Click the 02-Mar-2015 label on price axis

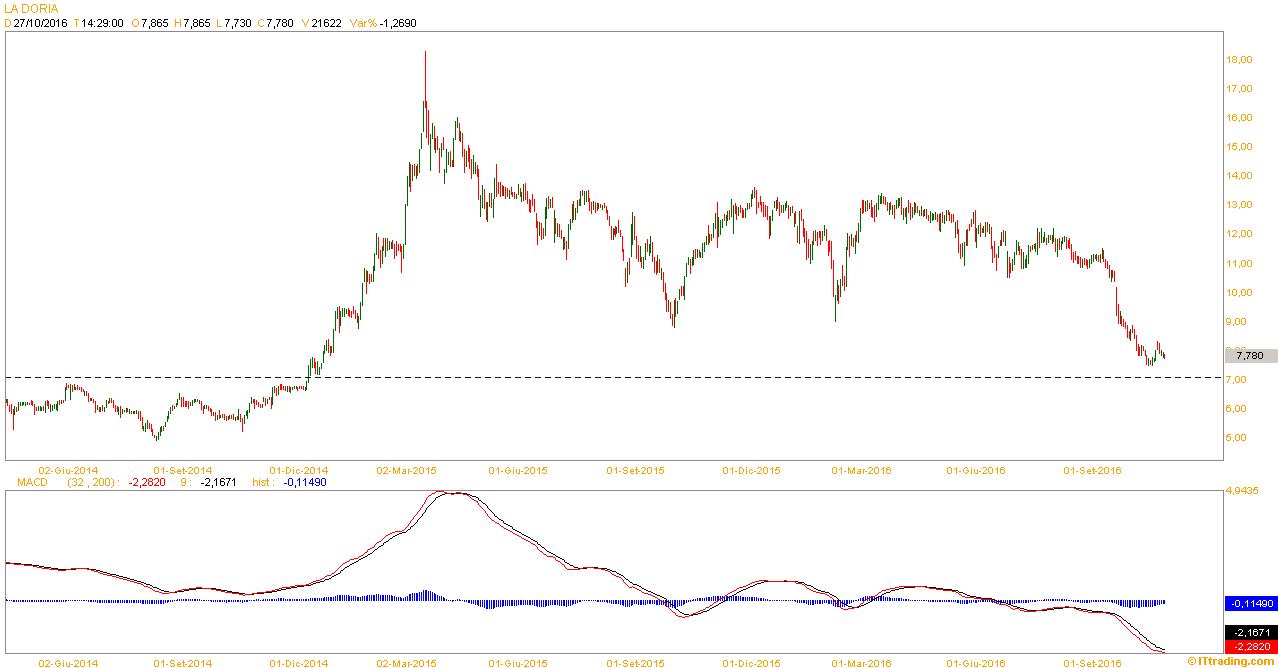click(x=405, y=469)
